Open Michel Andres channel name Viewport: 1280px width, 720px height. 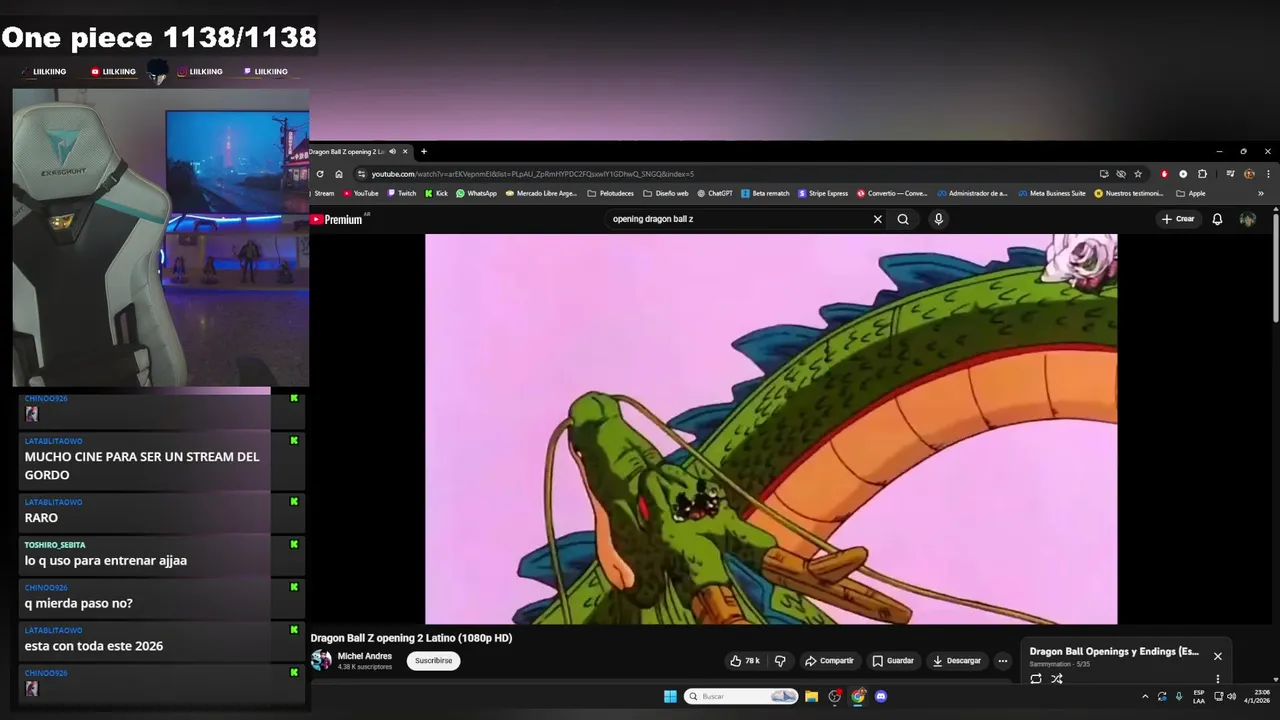[x=365, y=656]
